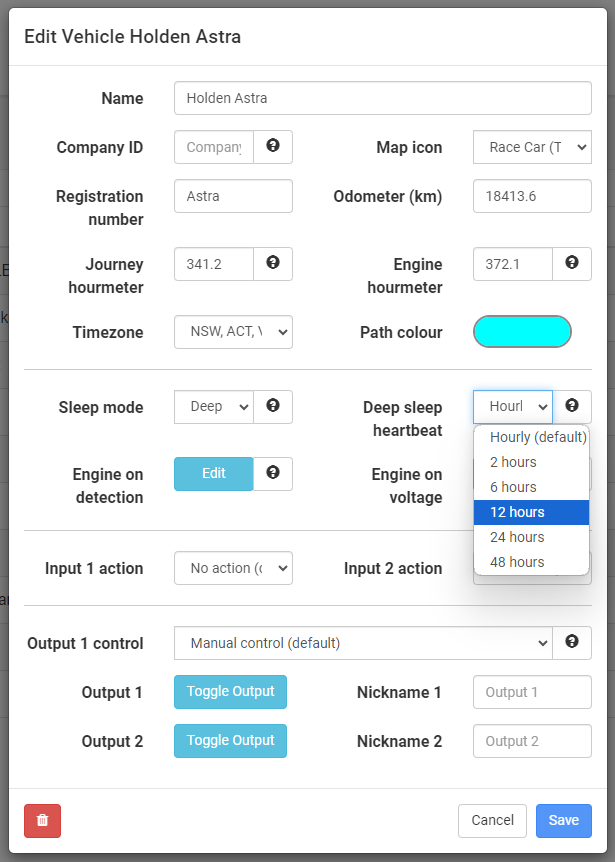
Task: Select the 2 hours option
Action: (x=531, y=462)
